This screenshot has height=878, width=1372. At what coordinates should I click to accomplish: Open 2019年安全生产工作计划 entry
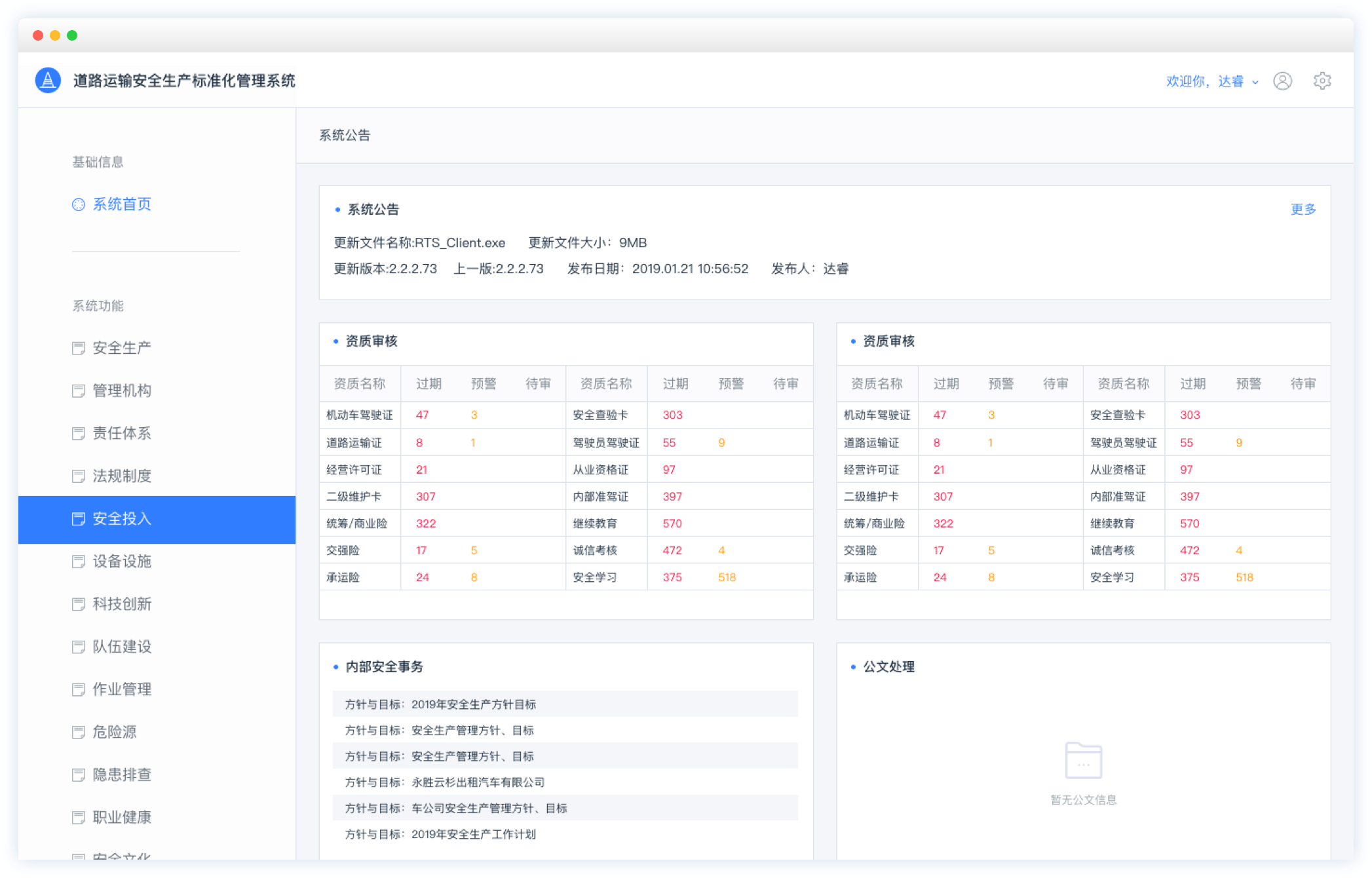coord(473,834)
